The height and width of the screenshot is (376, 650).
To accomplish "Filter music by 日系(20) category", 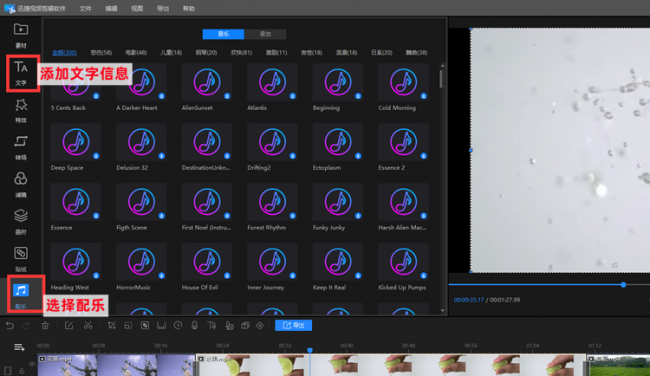I will pyautogui.click(x=381, y=53).
